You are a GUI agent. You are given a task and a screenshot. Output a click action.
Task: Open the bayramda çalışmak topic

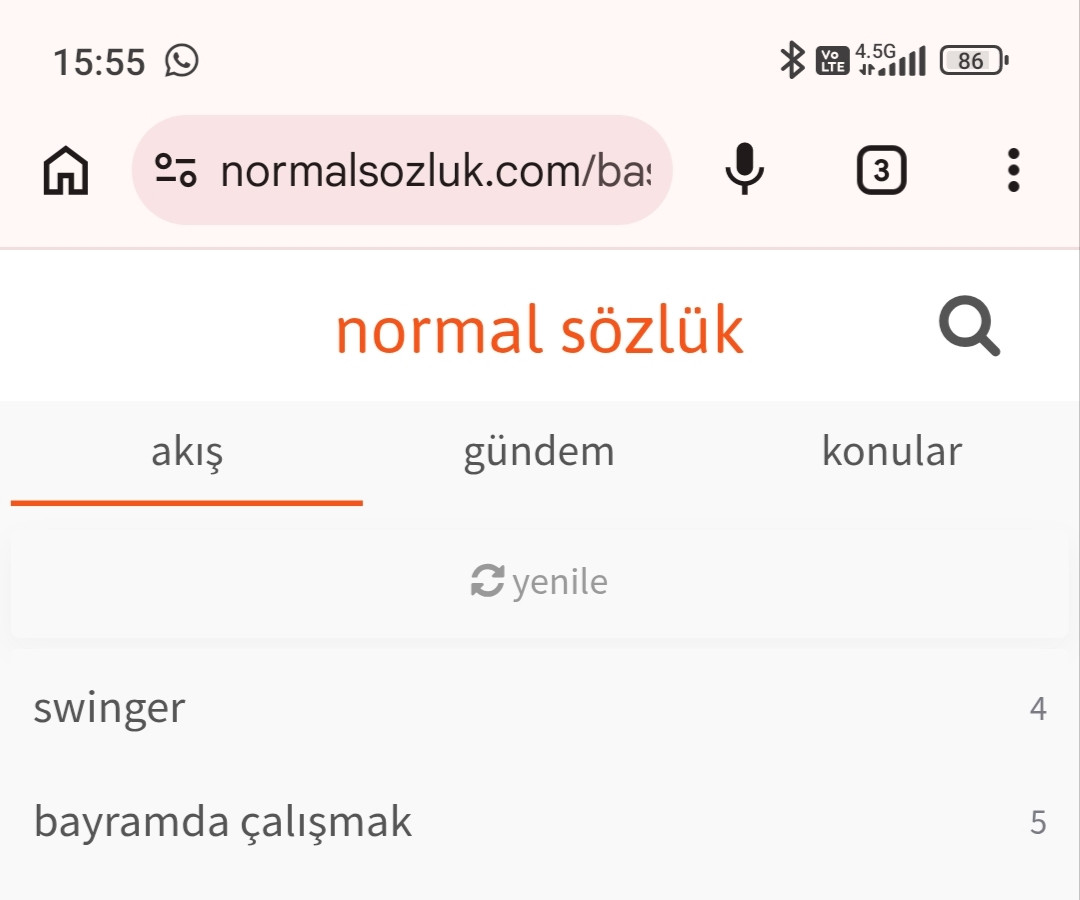click(x=223, y=822)
